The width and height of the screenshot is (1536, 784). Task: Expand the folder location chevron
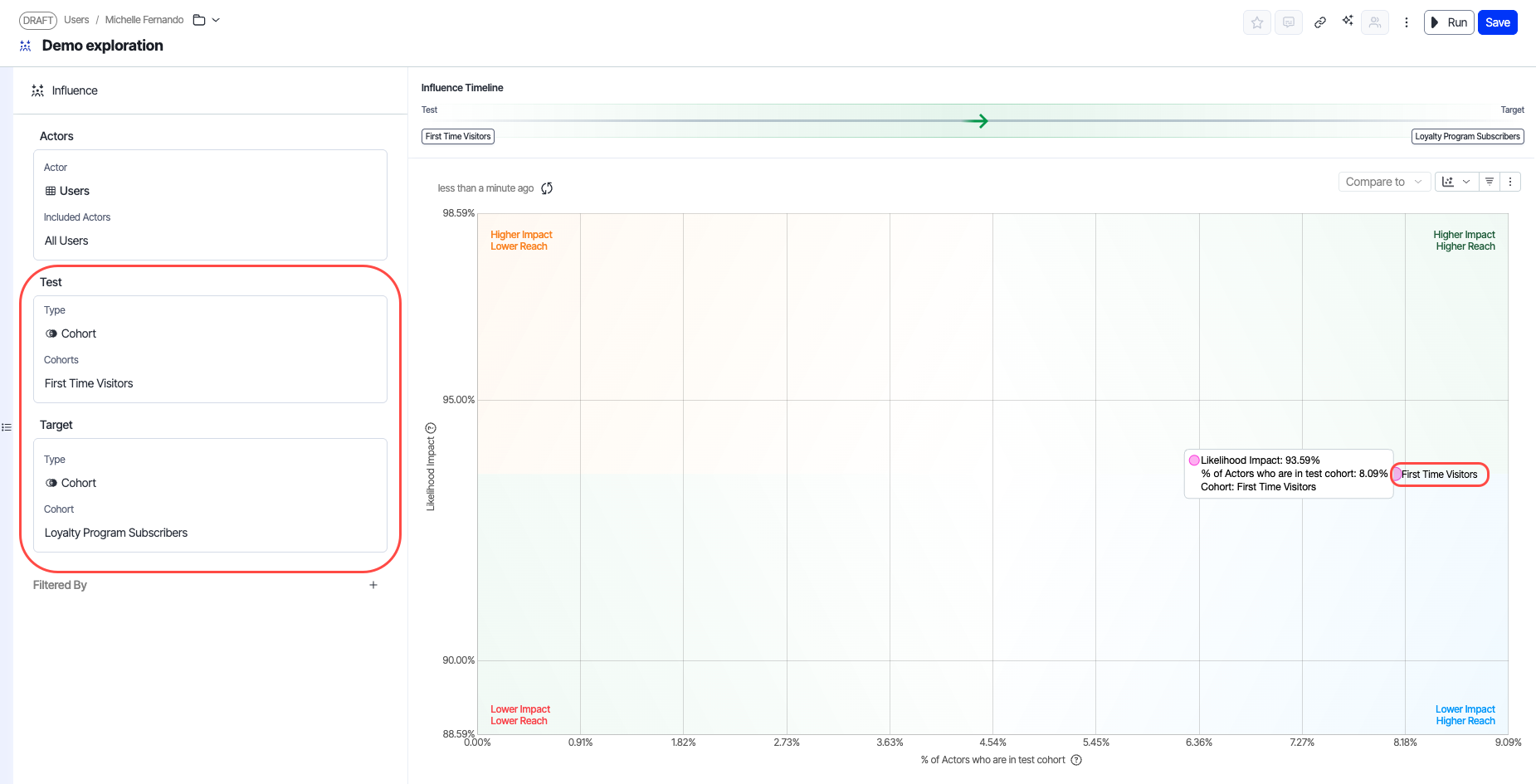click(x=216, y=20)
